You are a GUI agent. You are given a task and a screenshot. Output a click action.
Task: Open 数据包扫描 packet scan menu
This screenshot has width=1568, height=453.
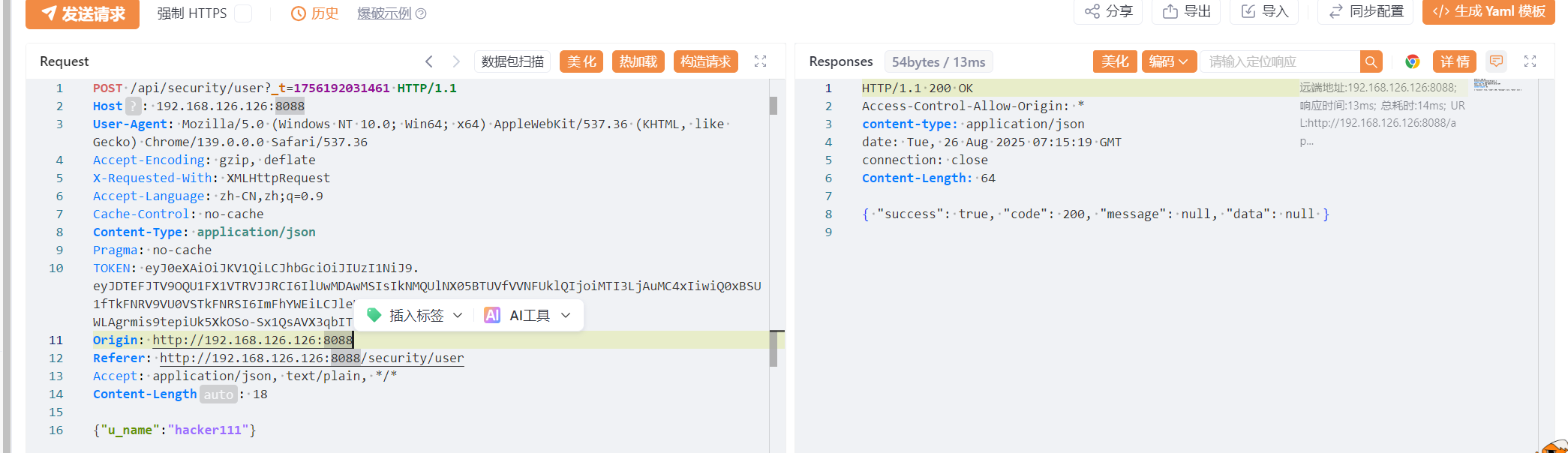(512, 61)
